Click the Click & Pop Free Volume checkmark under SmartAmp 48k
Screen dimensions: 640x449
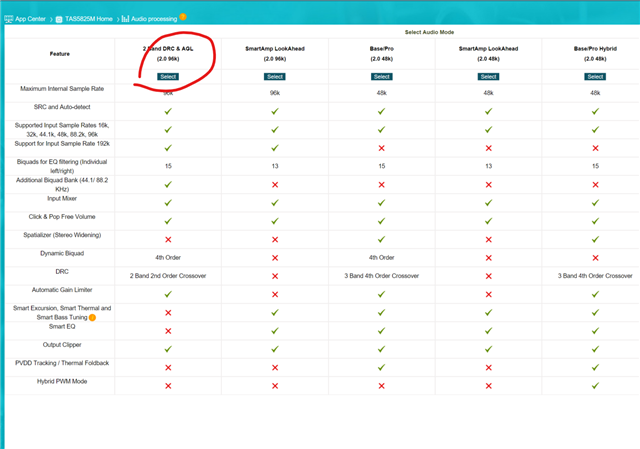tap(488, 221)
